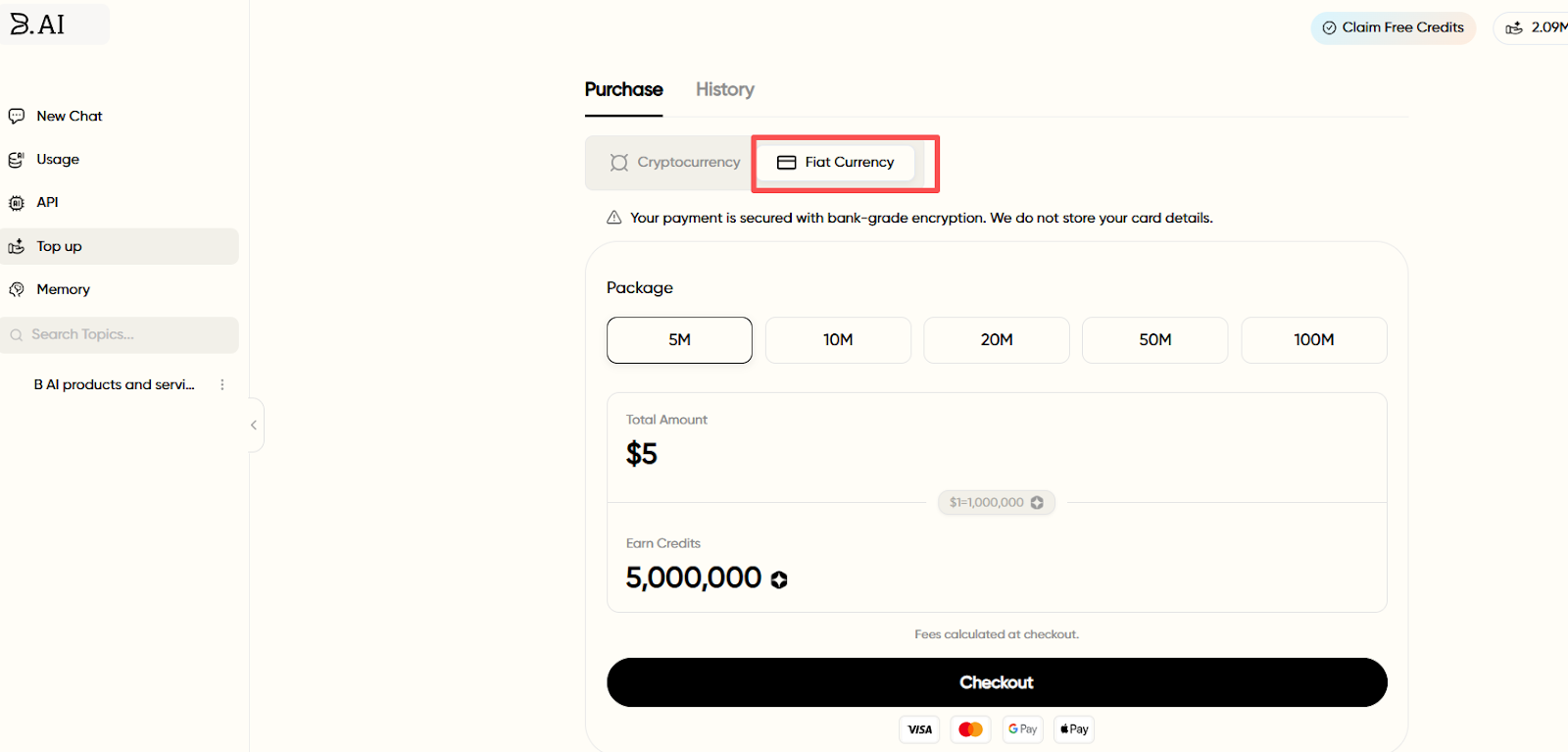
Task: Switch to Cryptocurrency payment tab
Action: click(x=674, y=162)
